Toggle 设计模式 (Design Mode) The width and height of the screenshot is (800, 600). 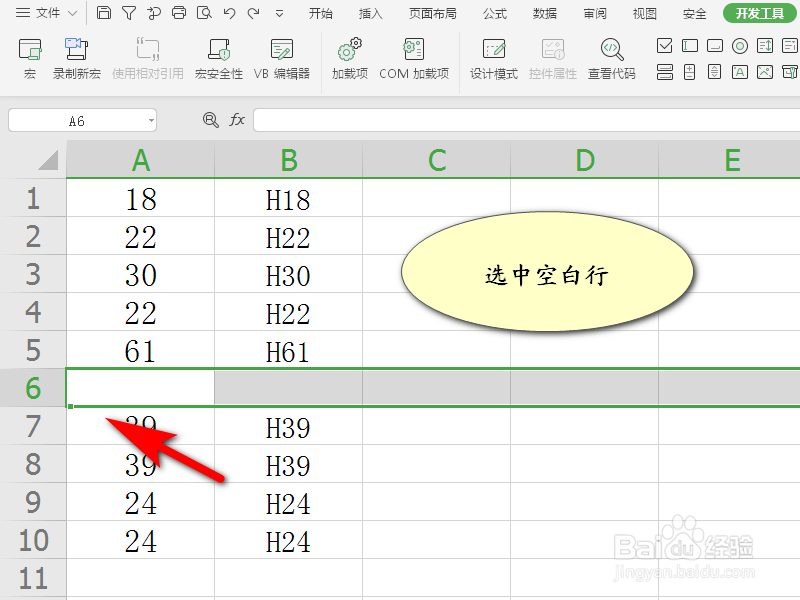[493, 57]
